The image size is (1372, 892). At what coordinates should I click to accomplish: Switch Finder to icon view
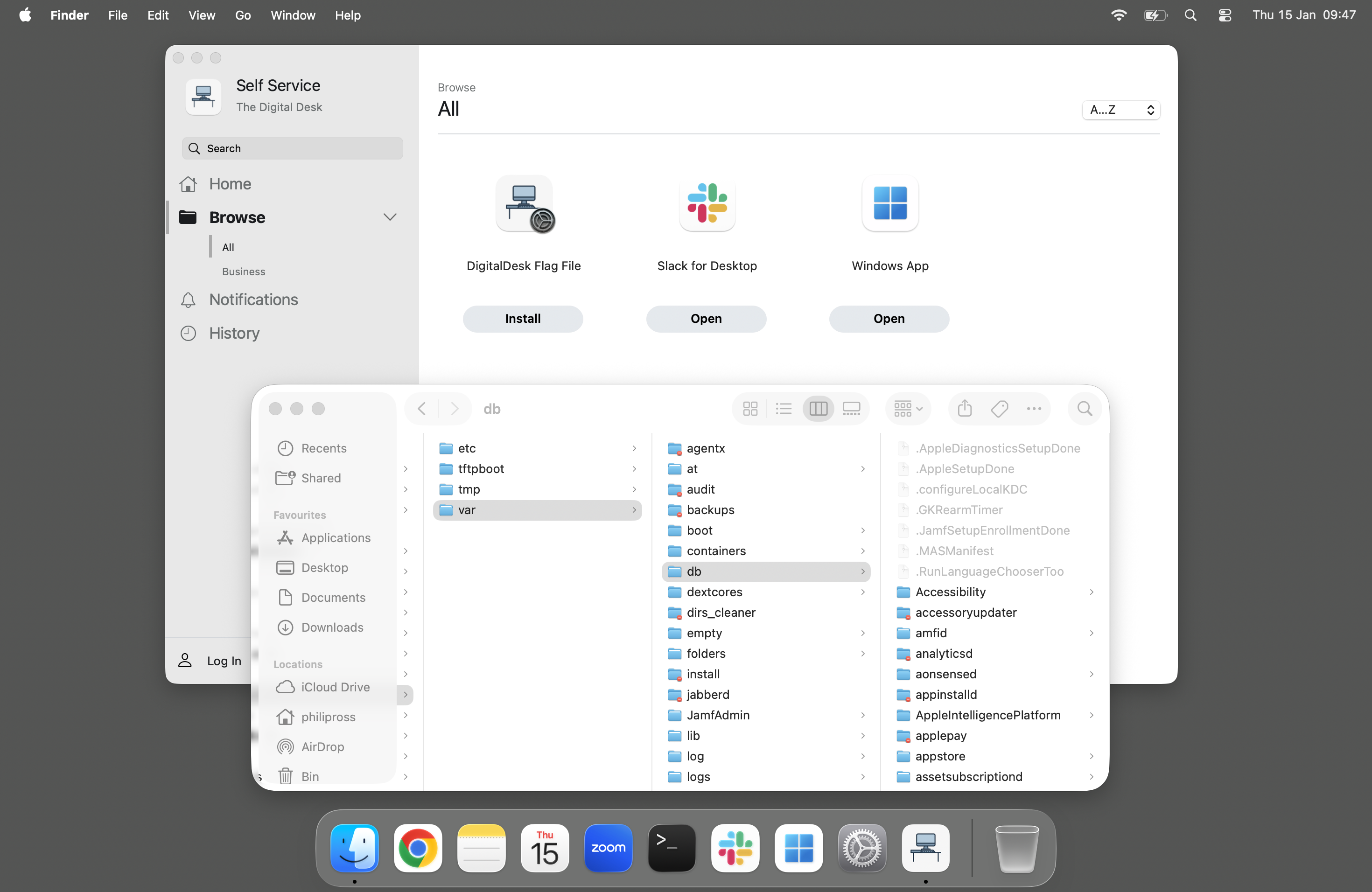pos(750,409)
